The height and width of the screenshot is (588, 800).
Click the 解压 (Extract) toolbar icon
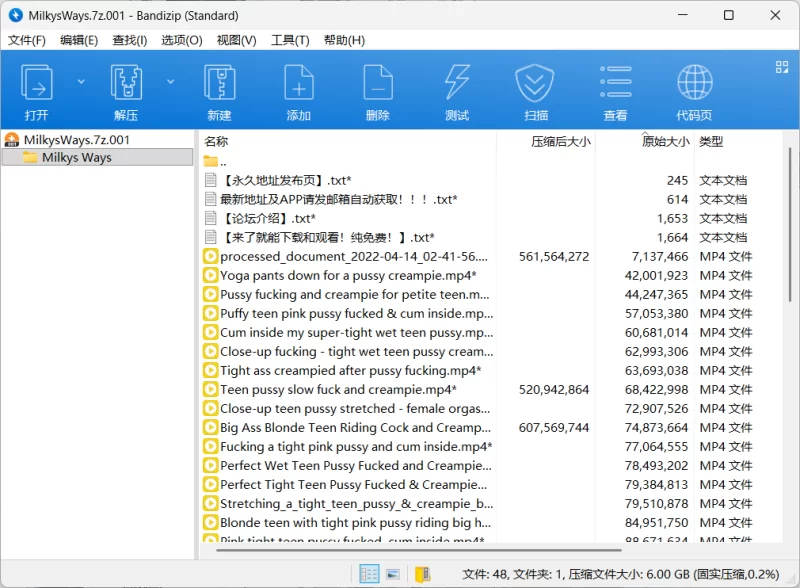click(125, 90)
